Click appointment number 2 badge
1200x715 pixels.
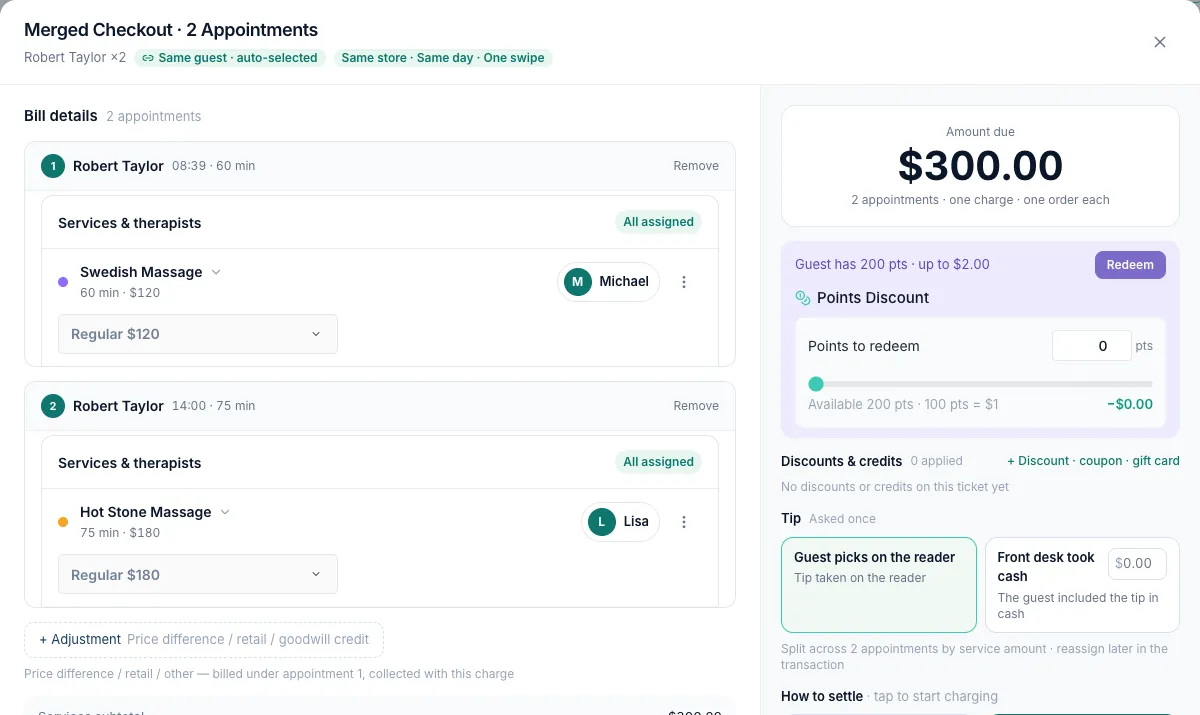[53, 406]
